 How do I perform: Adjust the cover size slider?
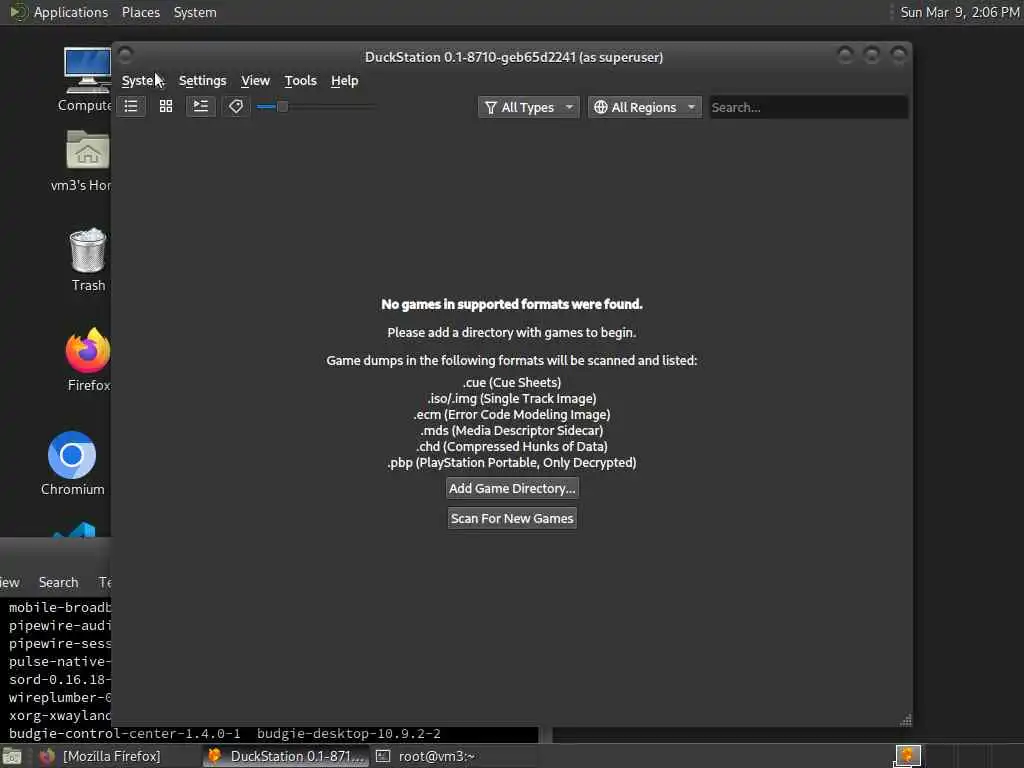[315, 106]
